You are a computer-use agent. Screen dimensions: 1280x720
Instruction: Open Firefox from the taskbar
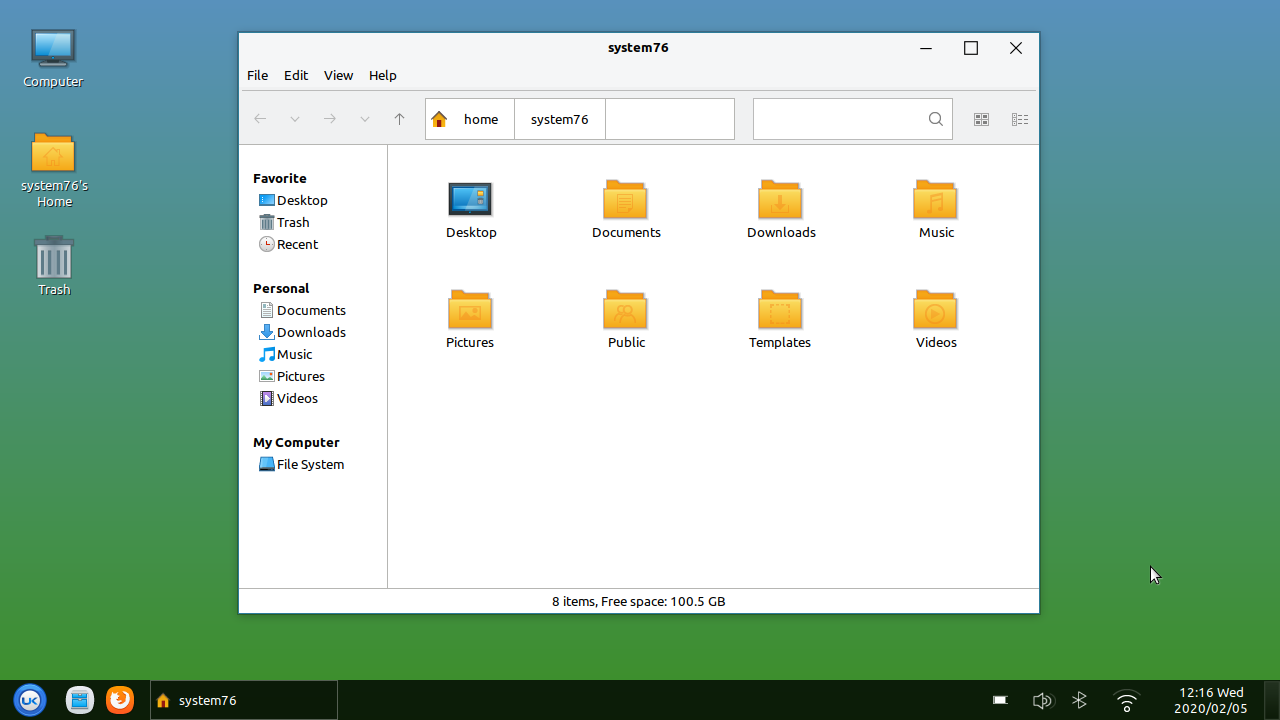(x=120, y=700)
